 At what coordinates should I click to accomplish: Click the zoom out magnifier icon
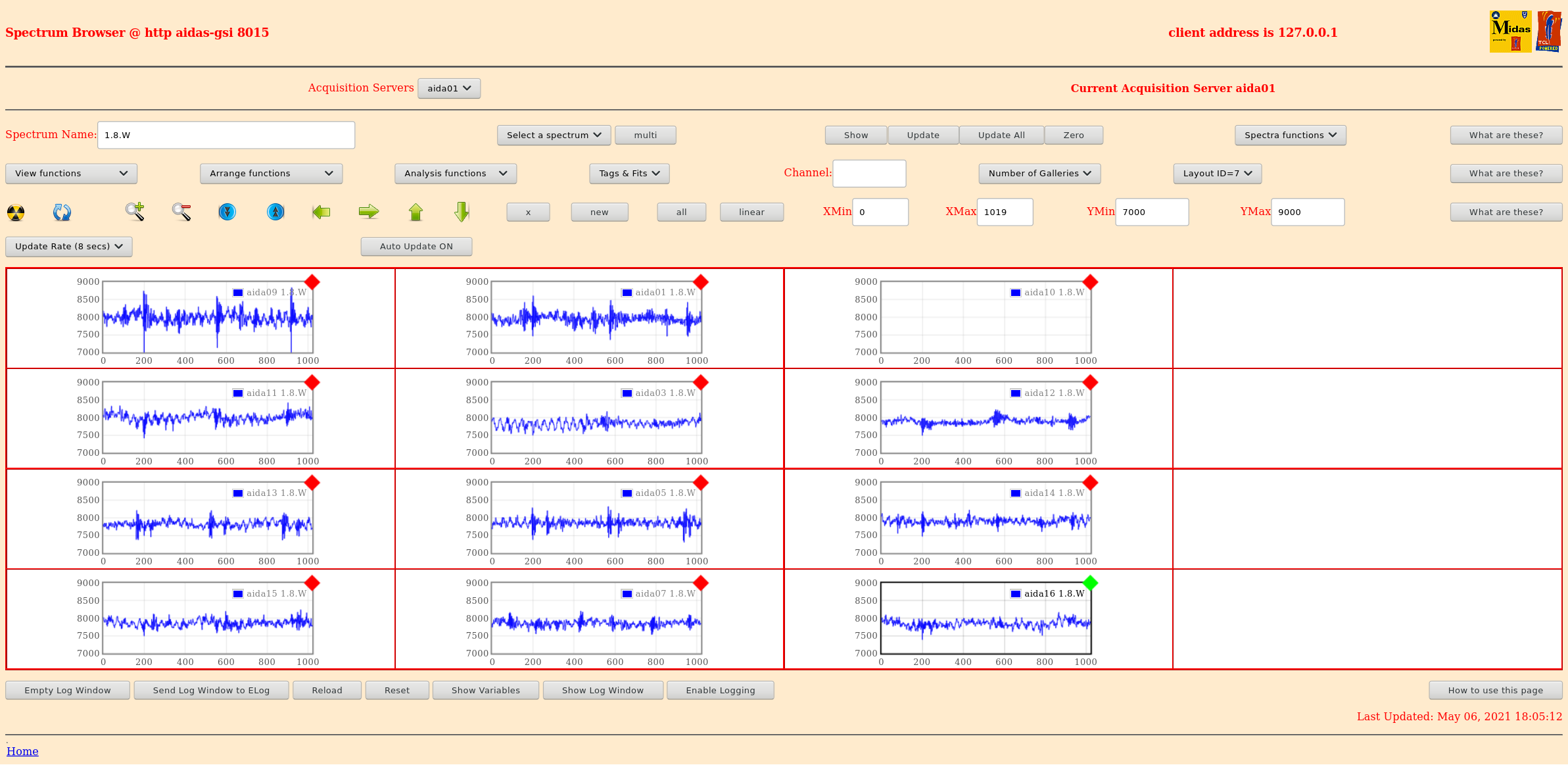point(181,212)
